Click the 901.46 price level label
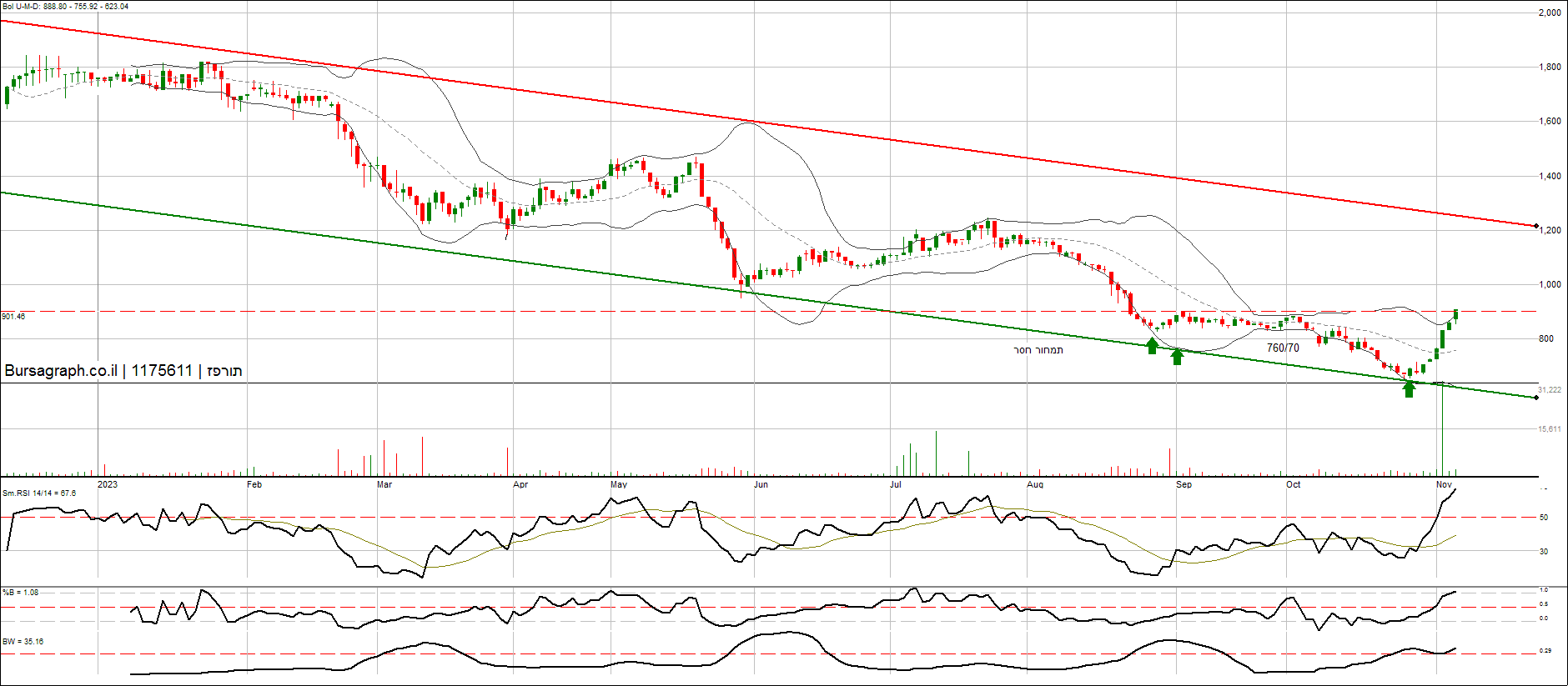 (x=13, y=317)
